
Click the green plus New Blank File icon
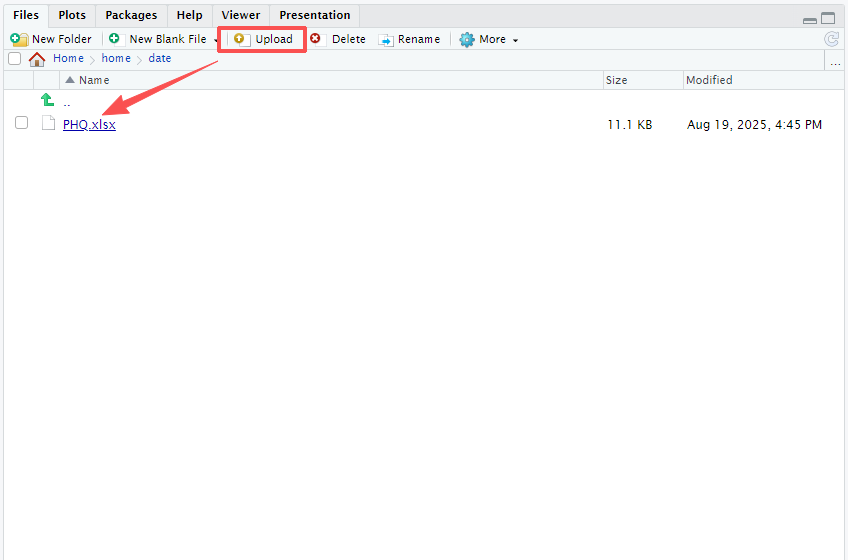tap(114, 38)
